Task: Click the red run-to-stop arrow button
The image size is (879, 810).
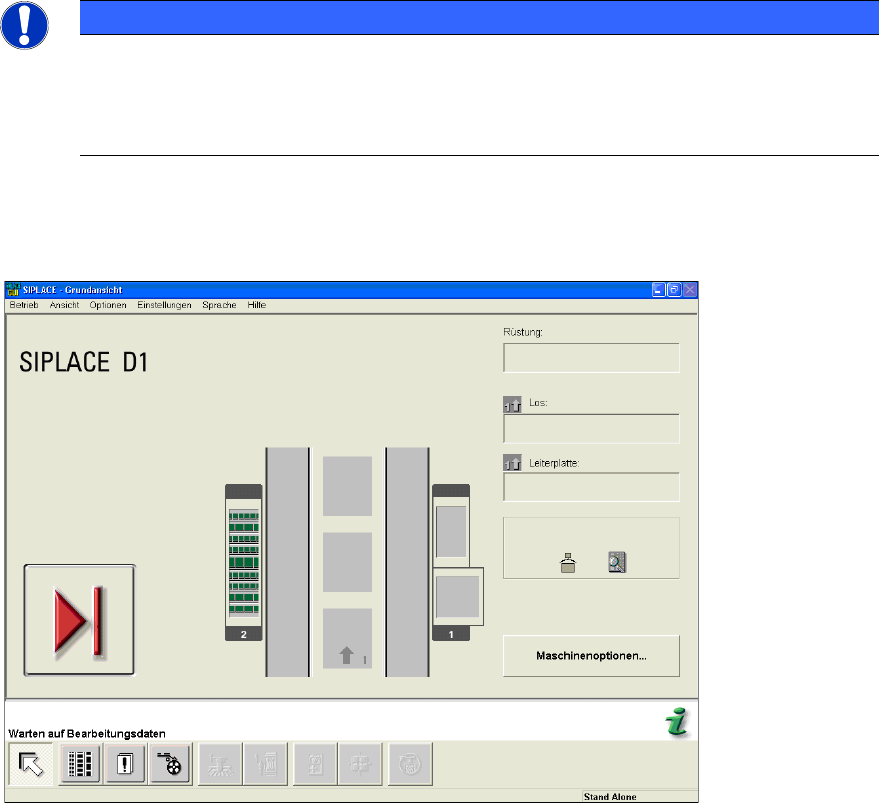Action: click(79, 620)
